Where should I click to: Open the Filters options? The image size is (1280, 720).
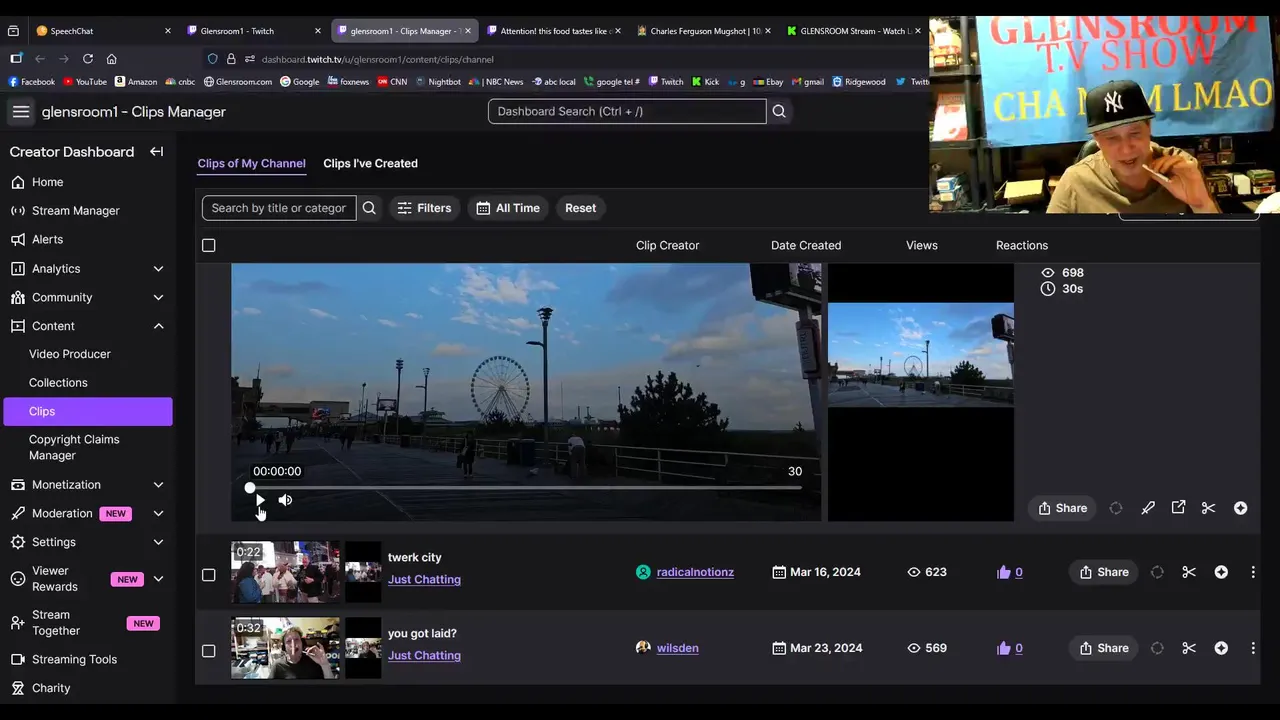pos(424,208)
